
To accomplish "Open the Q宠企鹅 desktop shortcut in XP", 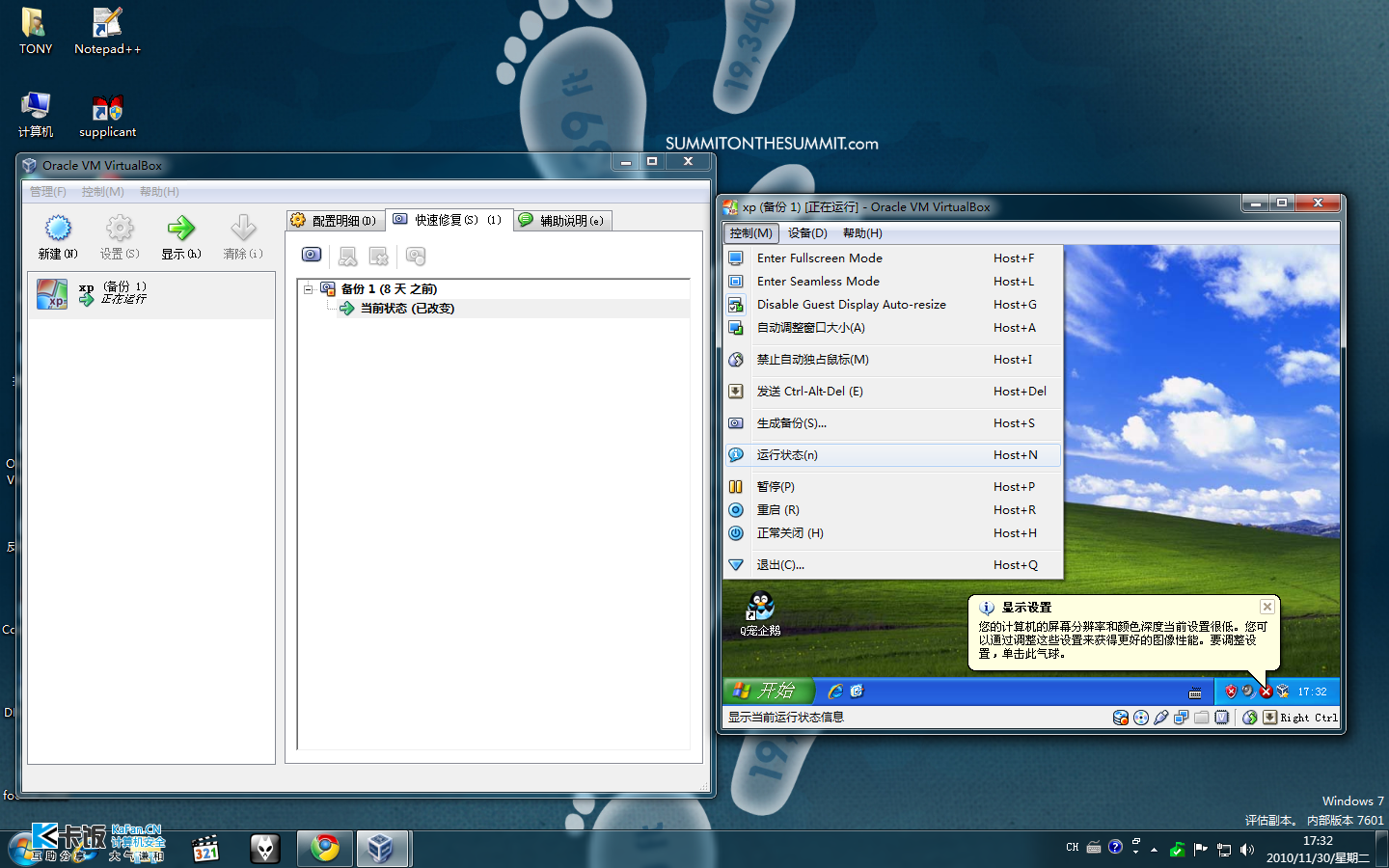I will (x=761, y=613).
